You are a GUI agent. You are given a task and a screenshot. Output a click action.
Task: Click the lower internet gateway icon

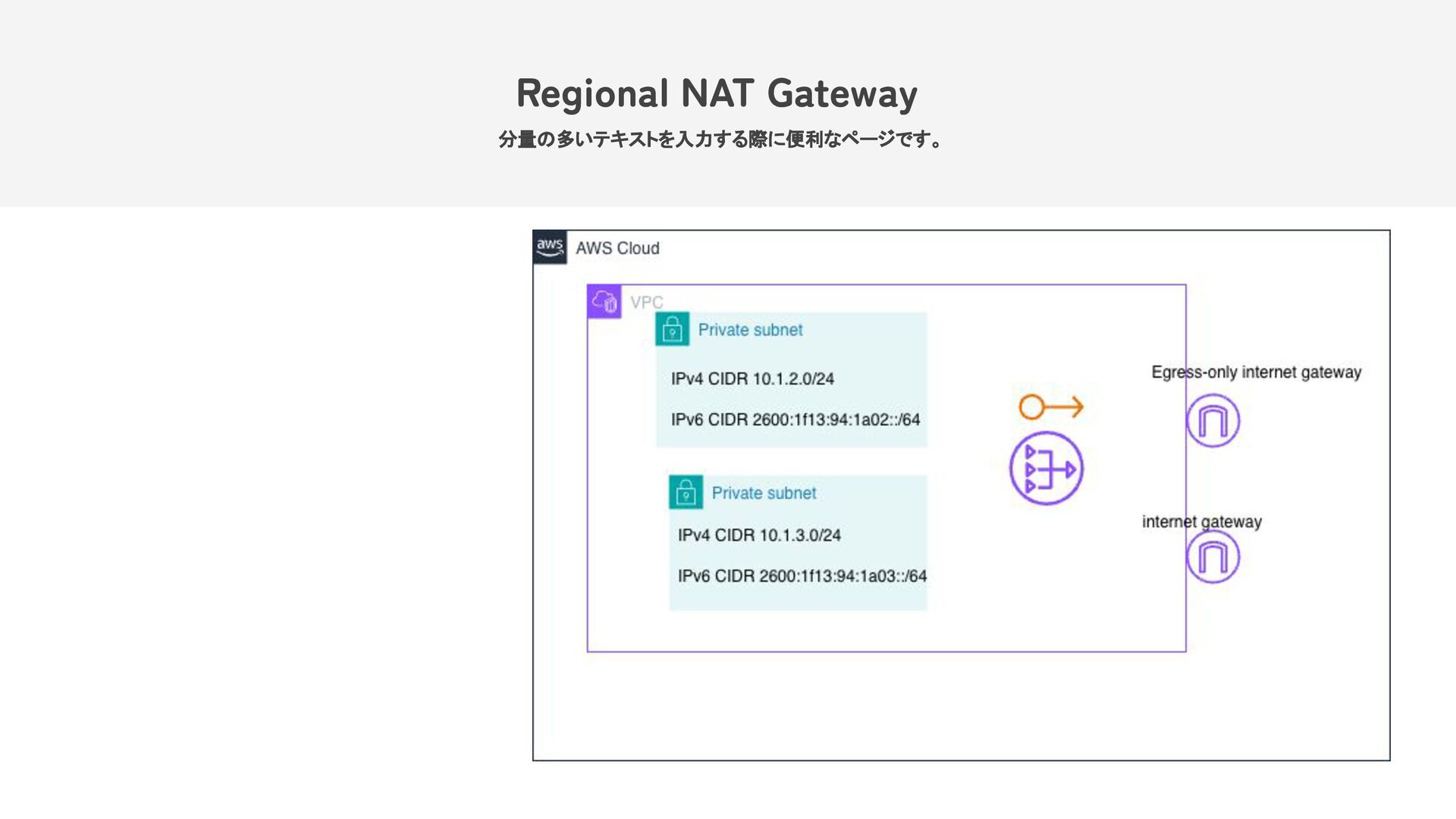tap(1213, 557)
